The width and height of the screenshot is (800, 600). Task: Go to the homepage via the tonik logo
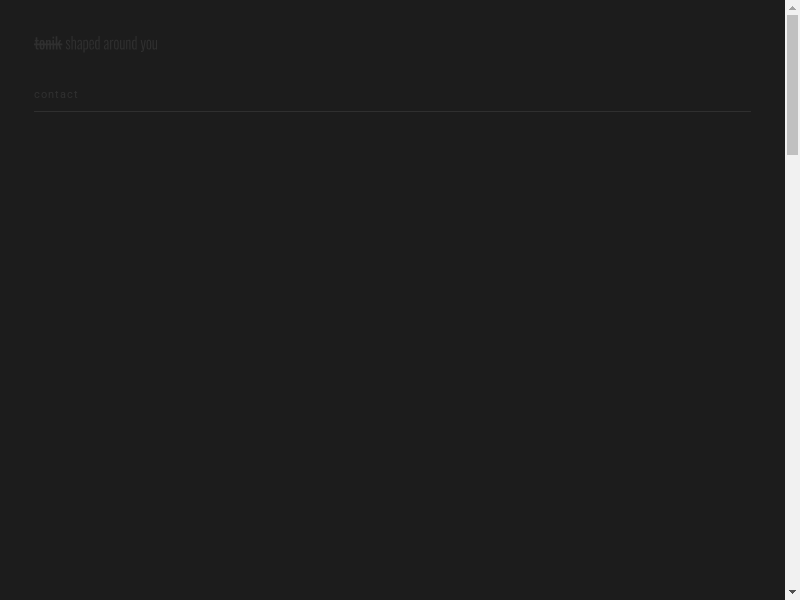(48, 44)
